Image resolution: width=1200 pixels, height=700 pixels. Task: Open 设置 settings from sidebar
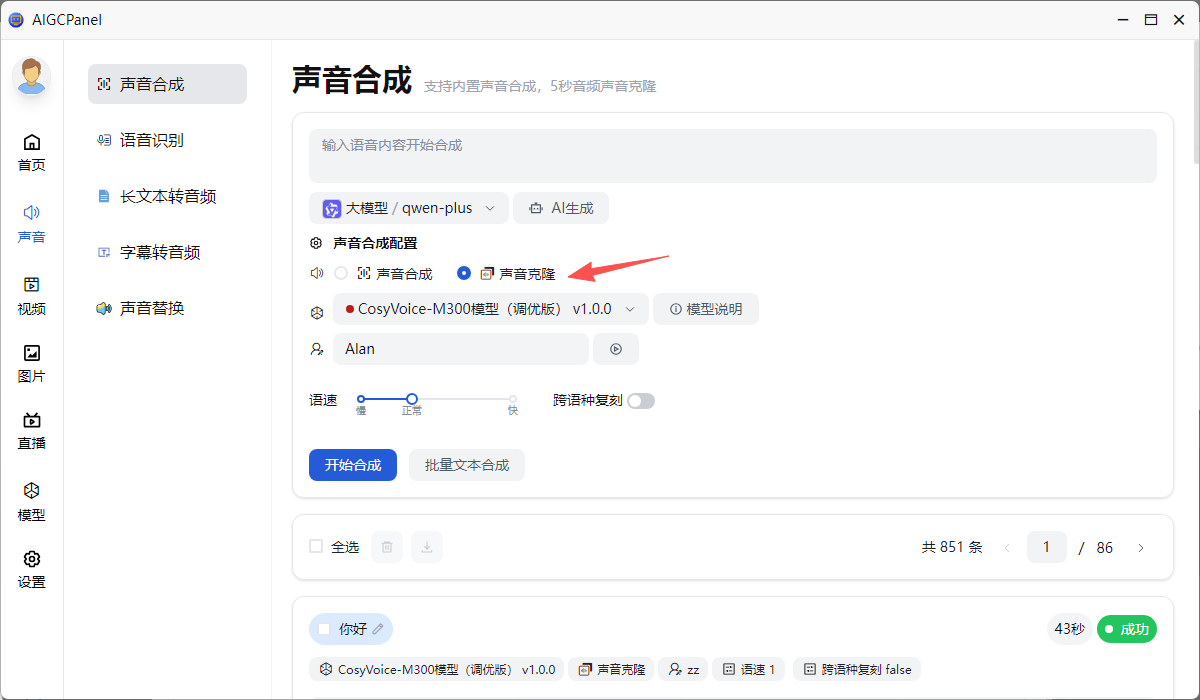click(32, 569)
